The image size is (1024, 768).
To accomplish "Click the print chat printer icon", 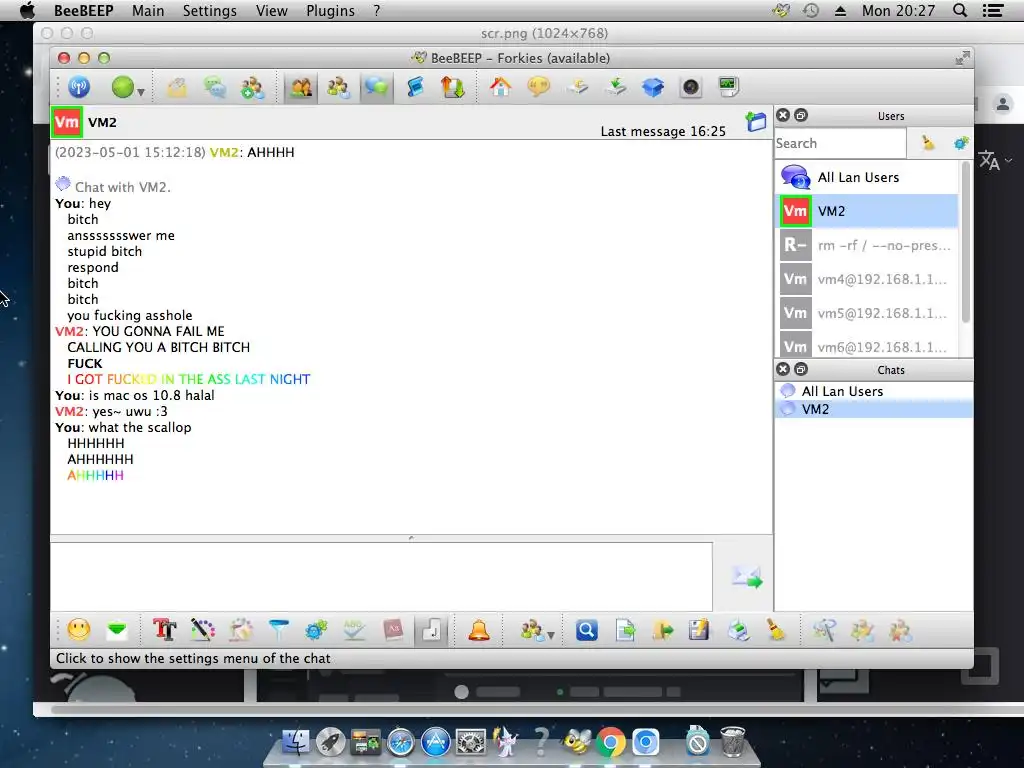I will [x=738, y=630].
